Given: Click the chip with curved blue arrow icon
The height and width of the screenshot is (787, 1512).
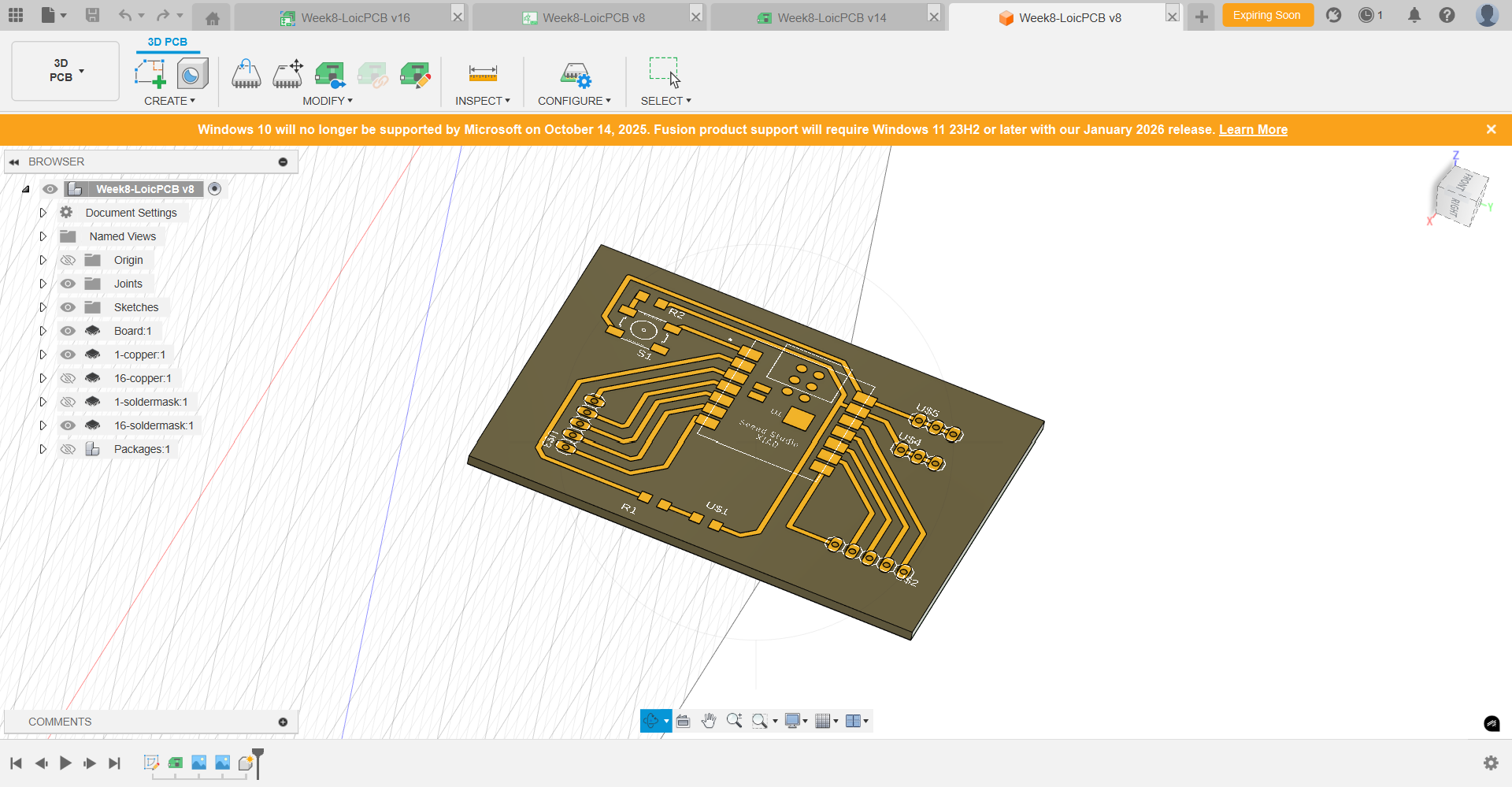Looking at the screenshot, I should 246,74.
